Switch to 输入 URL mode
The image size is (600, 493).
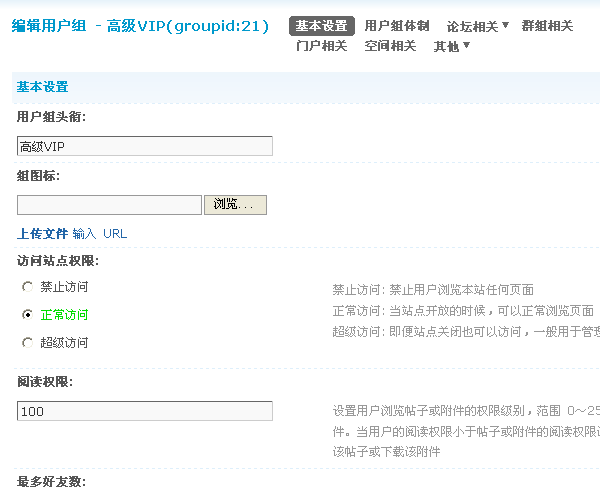click(100, 234)
